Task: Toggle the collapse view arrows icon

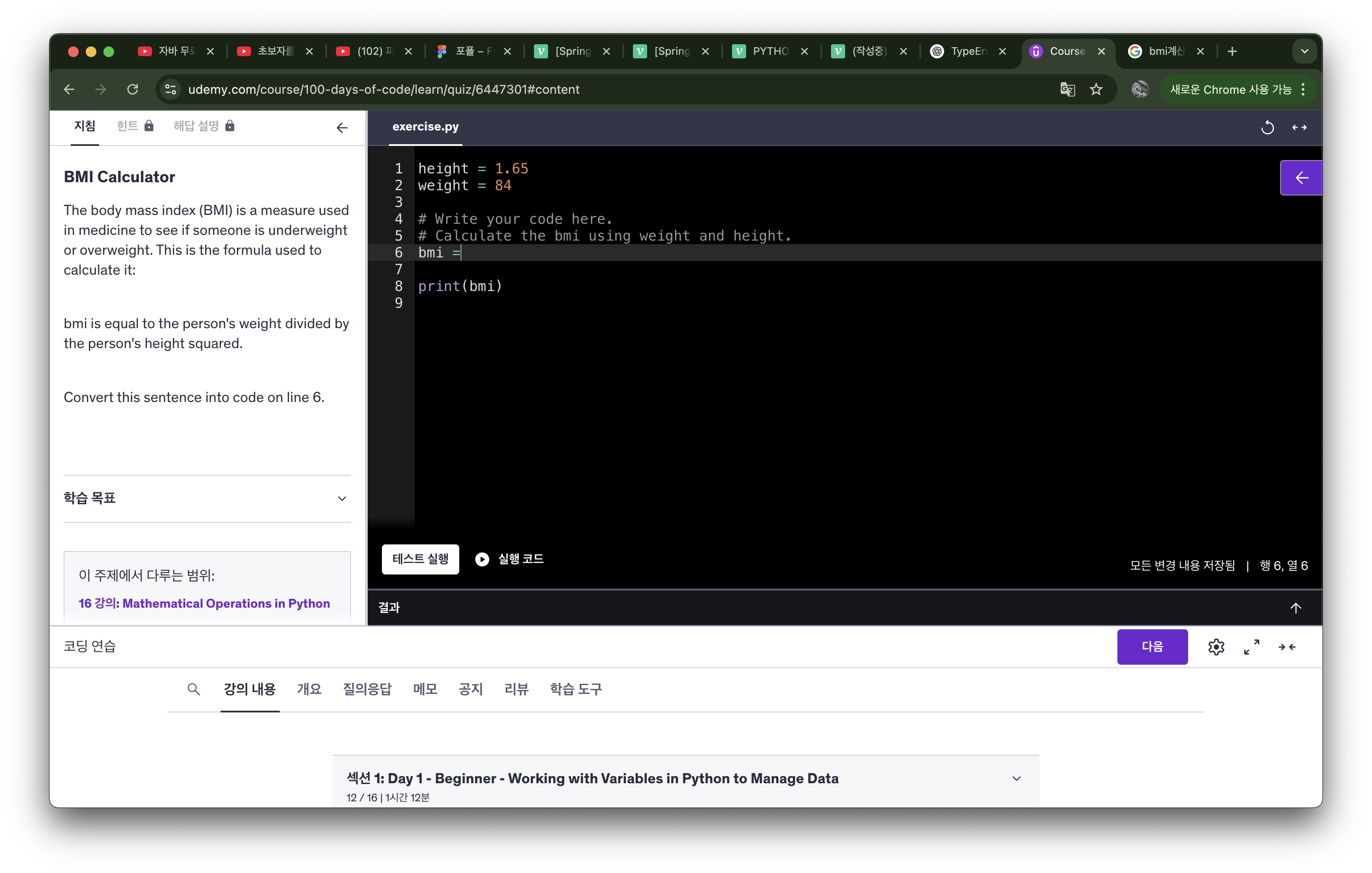Action: (1287, 647)
